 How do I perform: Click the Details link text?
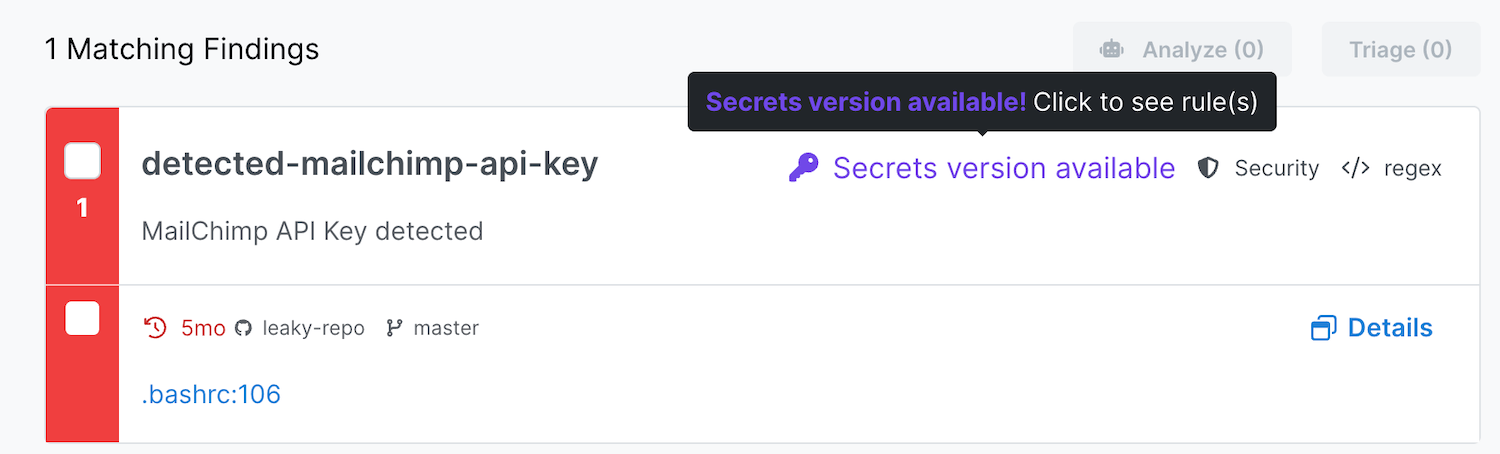[1390, 328]
